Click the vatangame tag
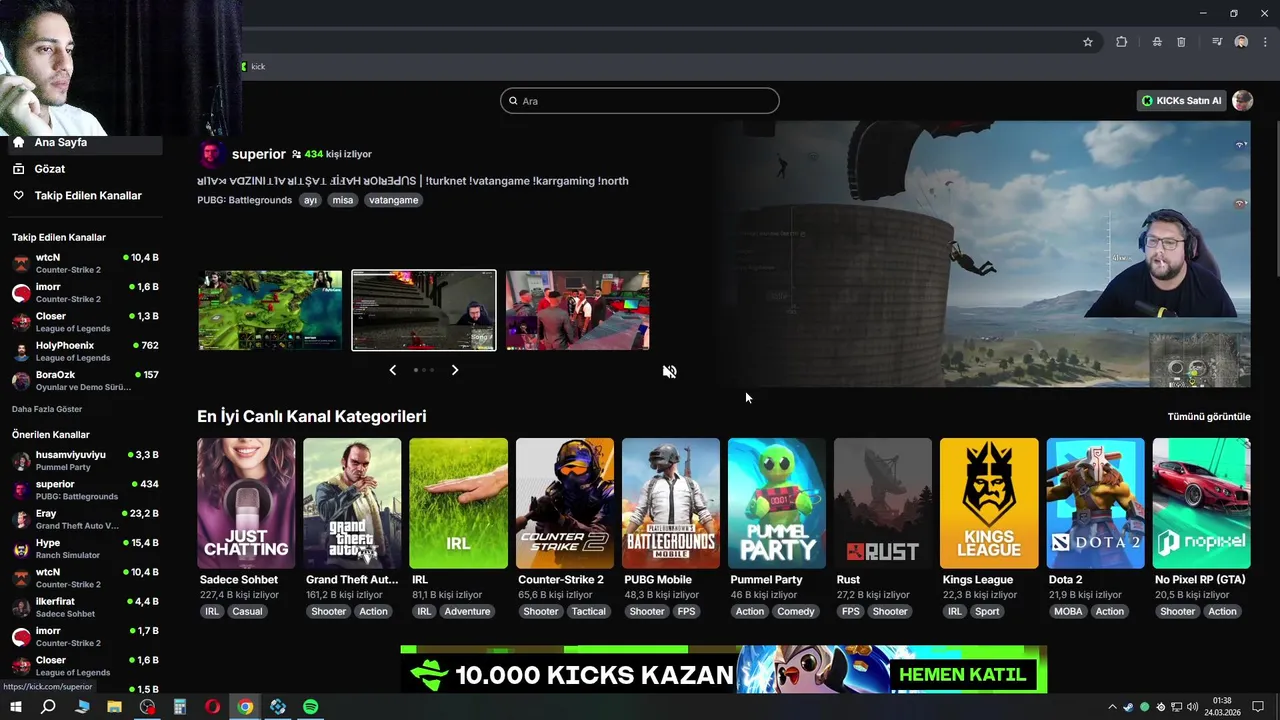1280x720 pixels. tap(393, 200)
